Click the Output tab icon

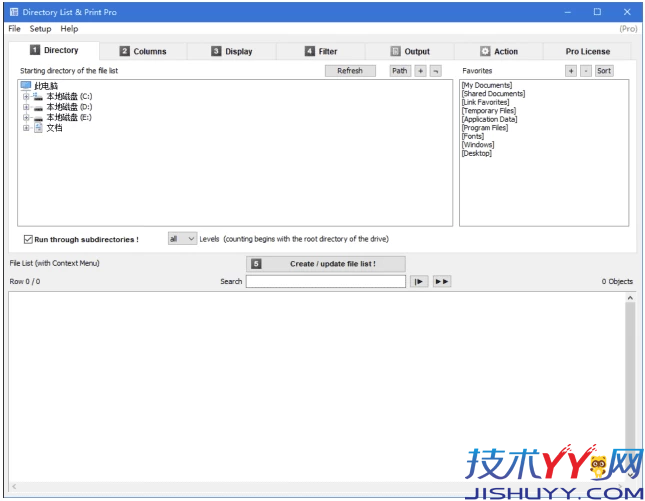(x=395, y=51)
